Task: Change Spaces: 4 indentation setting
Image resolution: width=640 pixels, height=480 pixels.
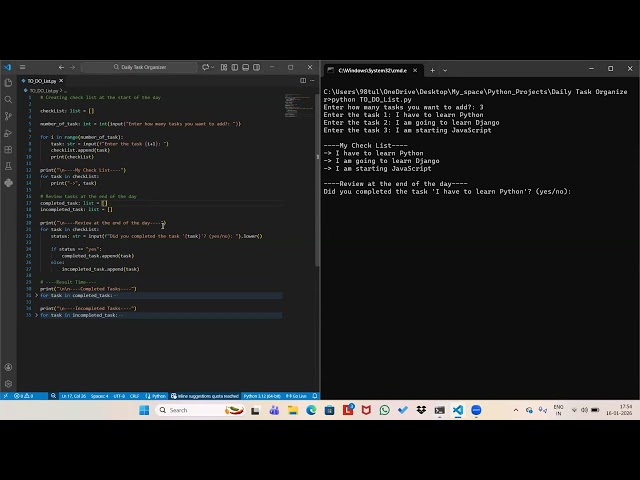Action: click(x=100, y=396)
